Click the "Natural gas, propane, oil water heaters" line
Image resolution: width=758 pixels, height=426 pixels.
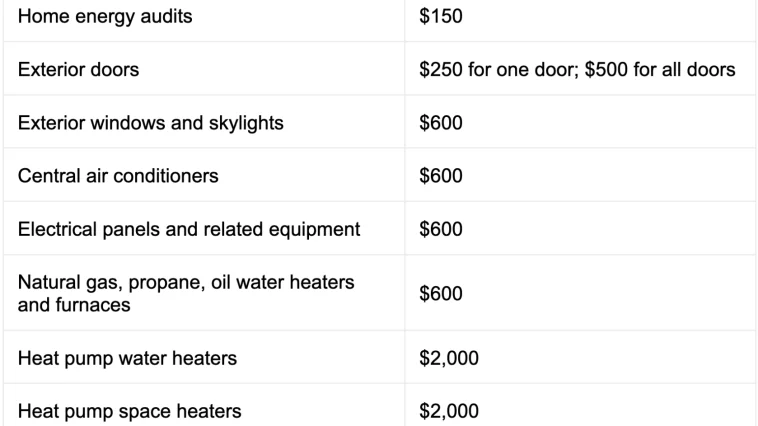click(186, 283)
